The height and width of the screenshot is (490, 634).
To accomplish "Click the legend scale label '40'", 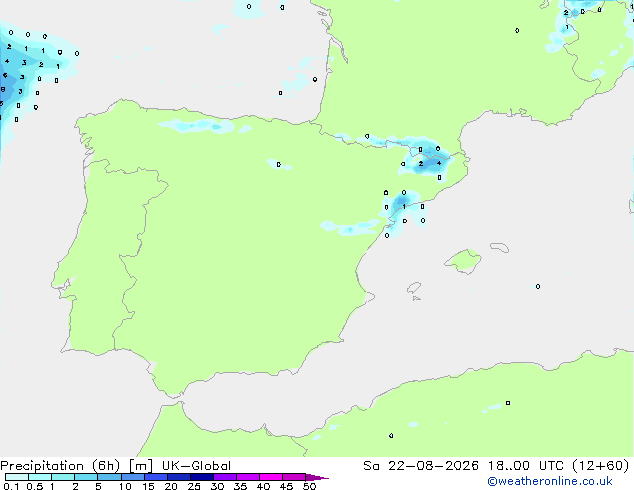I will pyautogui.click(x=263, y=486).
